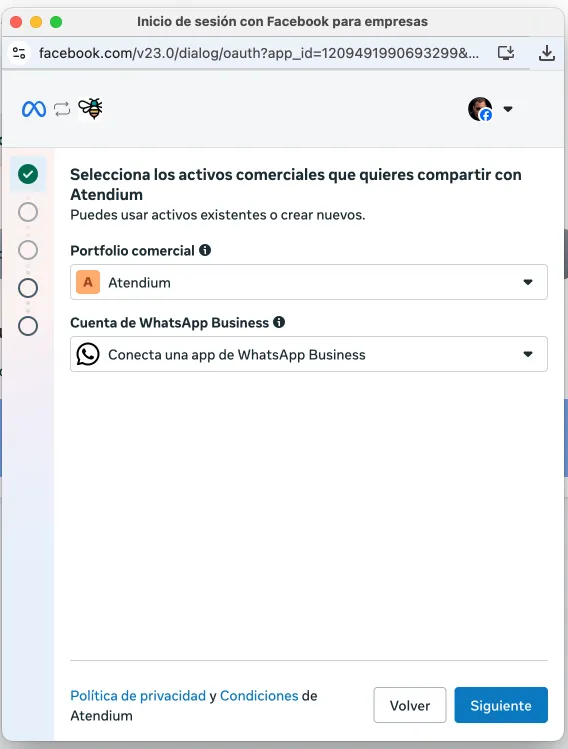This screenshot has height=749, width=568.
Task: Click the site settings icon in address bar
Action: [19, 53]
